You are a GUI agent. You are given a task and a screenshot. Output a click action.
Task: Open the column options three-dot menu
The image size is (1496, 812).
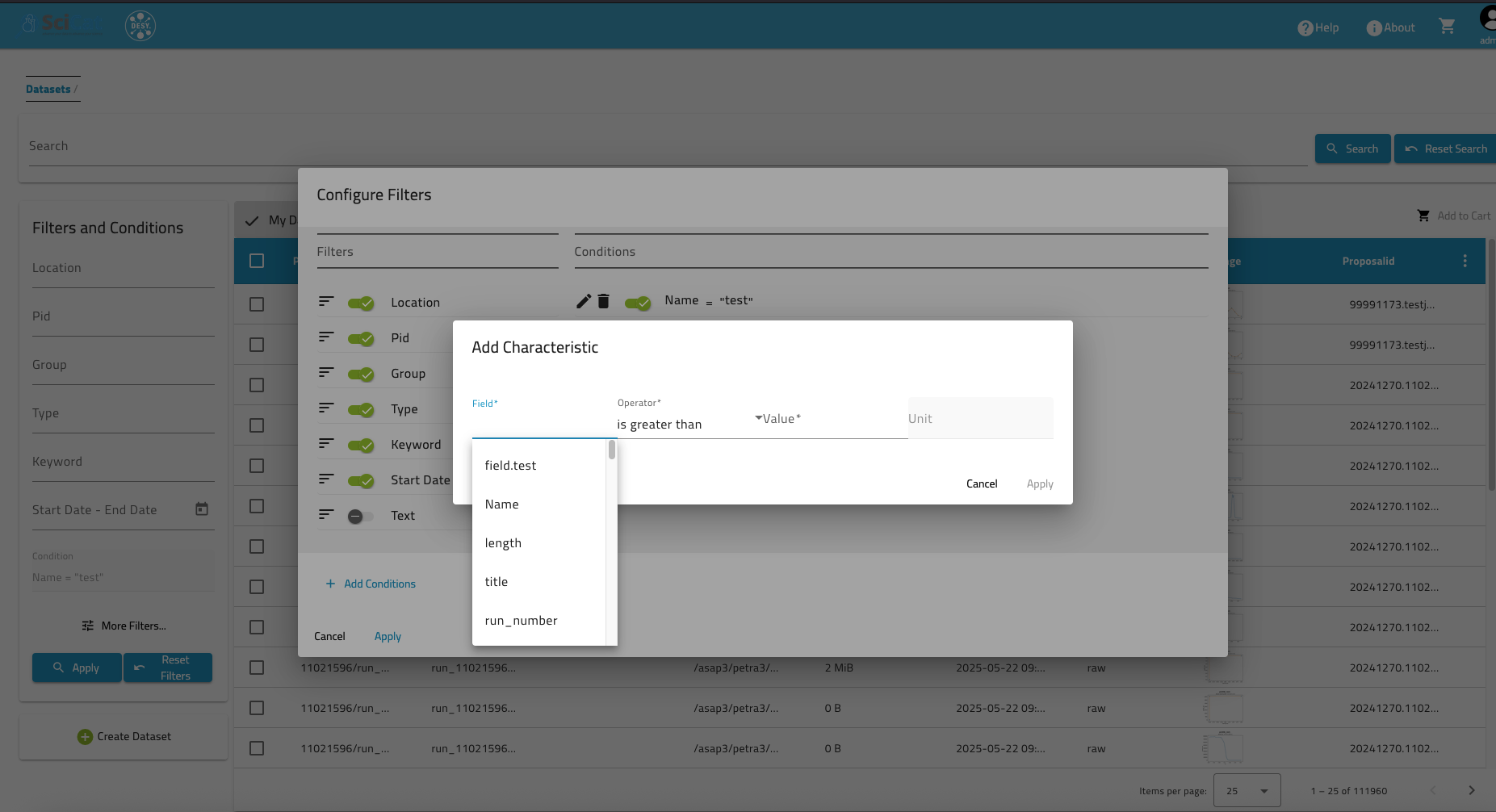(x=1465, y=261)
